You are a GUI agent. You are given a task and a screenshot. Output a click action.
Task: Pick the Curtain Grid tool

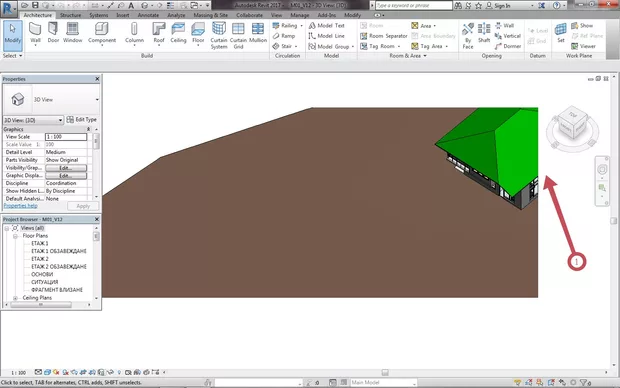(x=238, y=36)
